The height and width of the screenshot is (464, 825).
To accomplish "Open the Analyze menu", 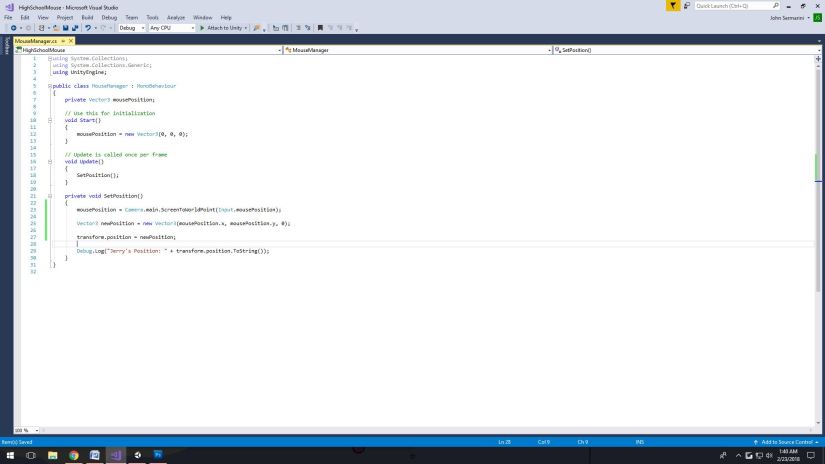I will pyautogui.click(x=176, y=17).
